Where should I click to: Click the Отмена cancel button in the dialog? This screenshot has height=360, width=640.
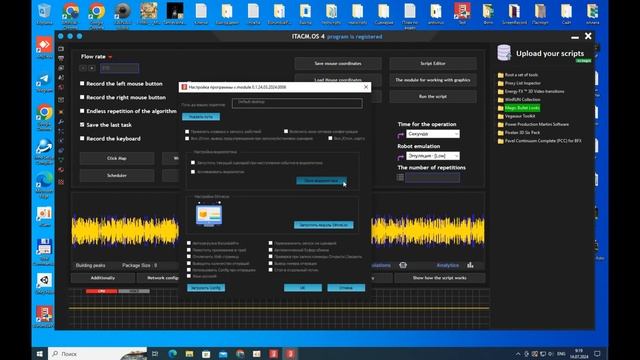pyautogui.click(x=346, y=288)
